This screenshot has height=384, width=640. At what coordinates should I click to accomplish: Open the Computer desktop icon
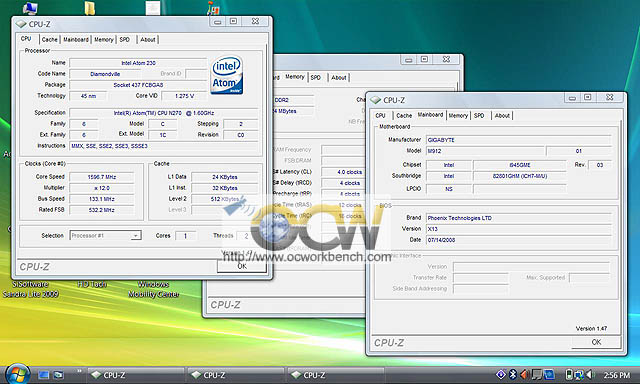(x=30, y=8)
